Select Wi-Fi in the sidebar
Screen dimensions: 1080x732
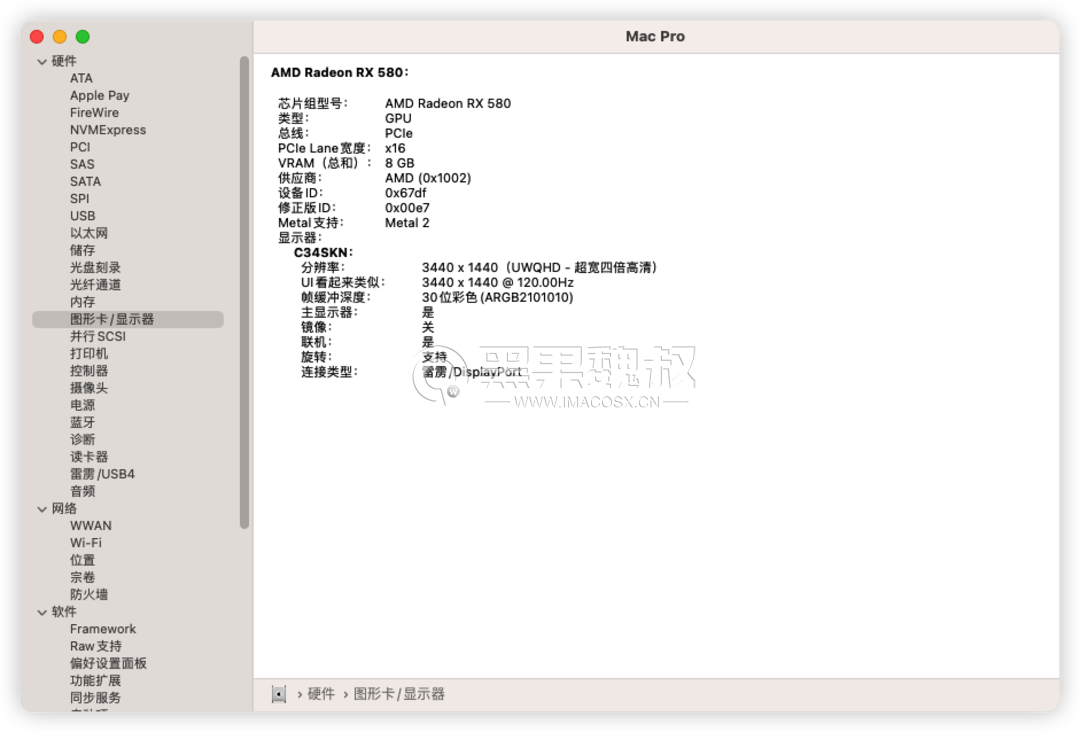(85, 543)
